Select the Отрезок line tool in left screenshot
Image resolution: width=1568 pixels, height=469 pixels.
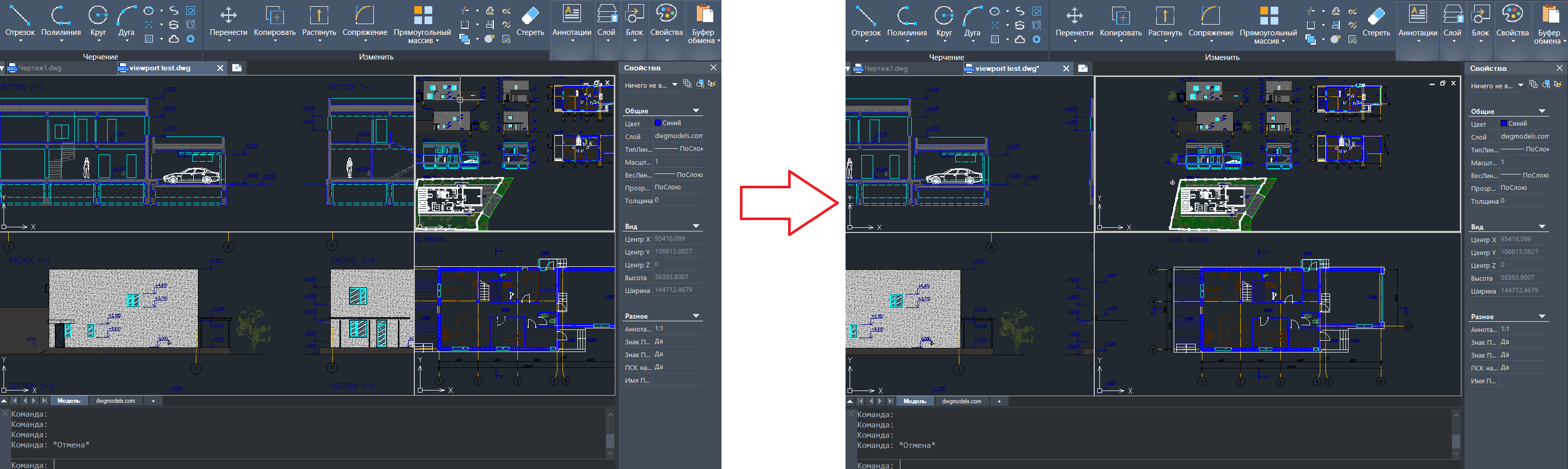click(19, 22)
